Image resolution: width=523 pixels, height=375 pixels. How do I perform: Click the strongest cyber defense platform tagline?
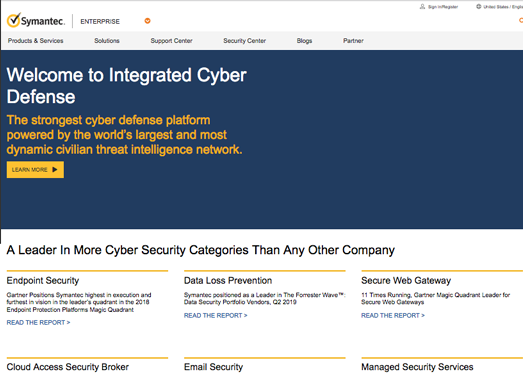[124, 135]
